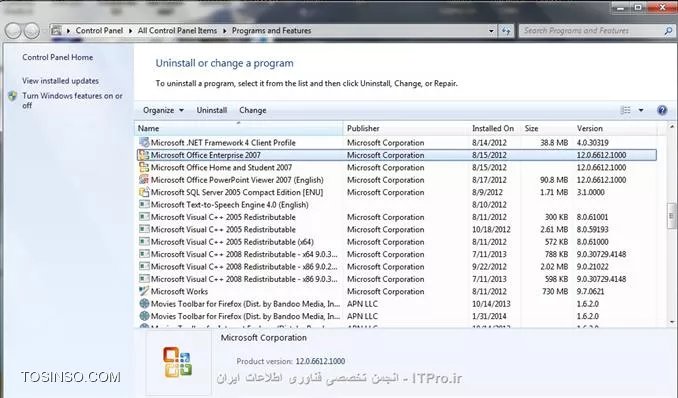
Task: Select the Microsoft Works row name
Action: [179, 291]
